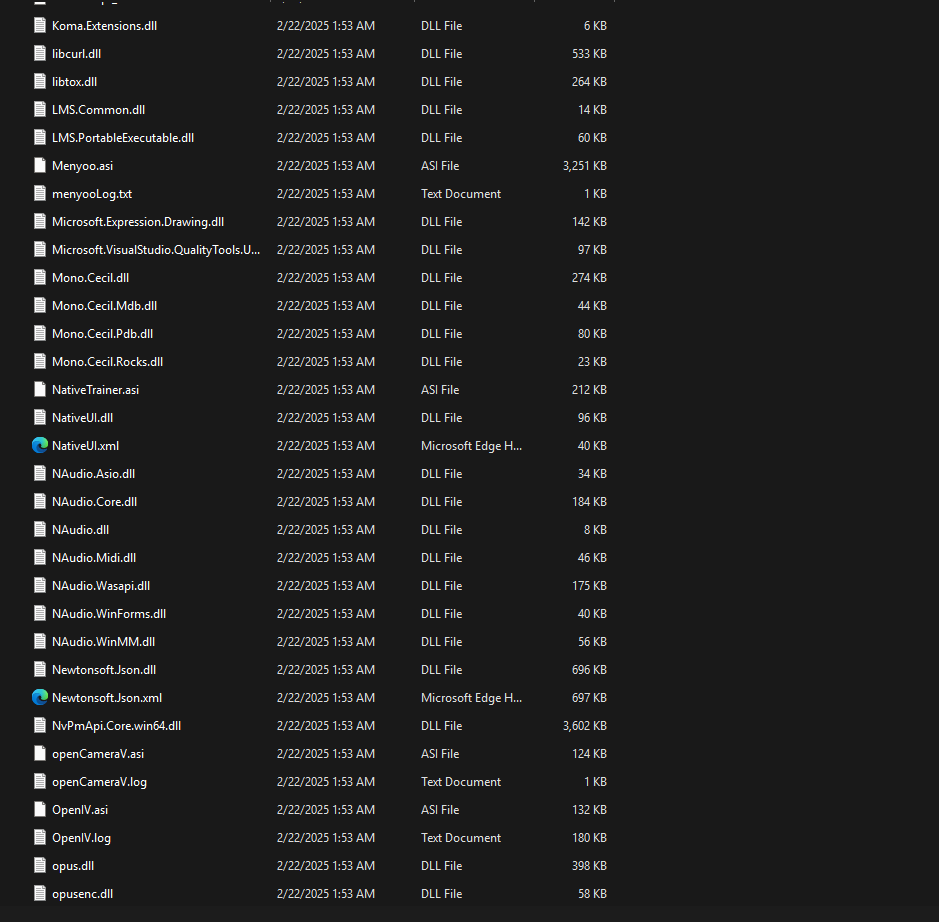939x922 pixels.
Task: Click the 8 KB size of NAudio.dll
Action: (x=595, y=530)
